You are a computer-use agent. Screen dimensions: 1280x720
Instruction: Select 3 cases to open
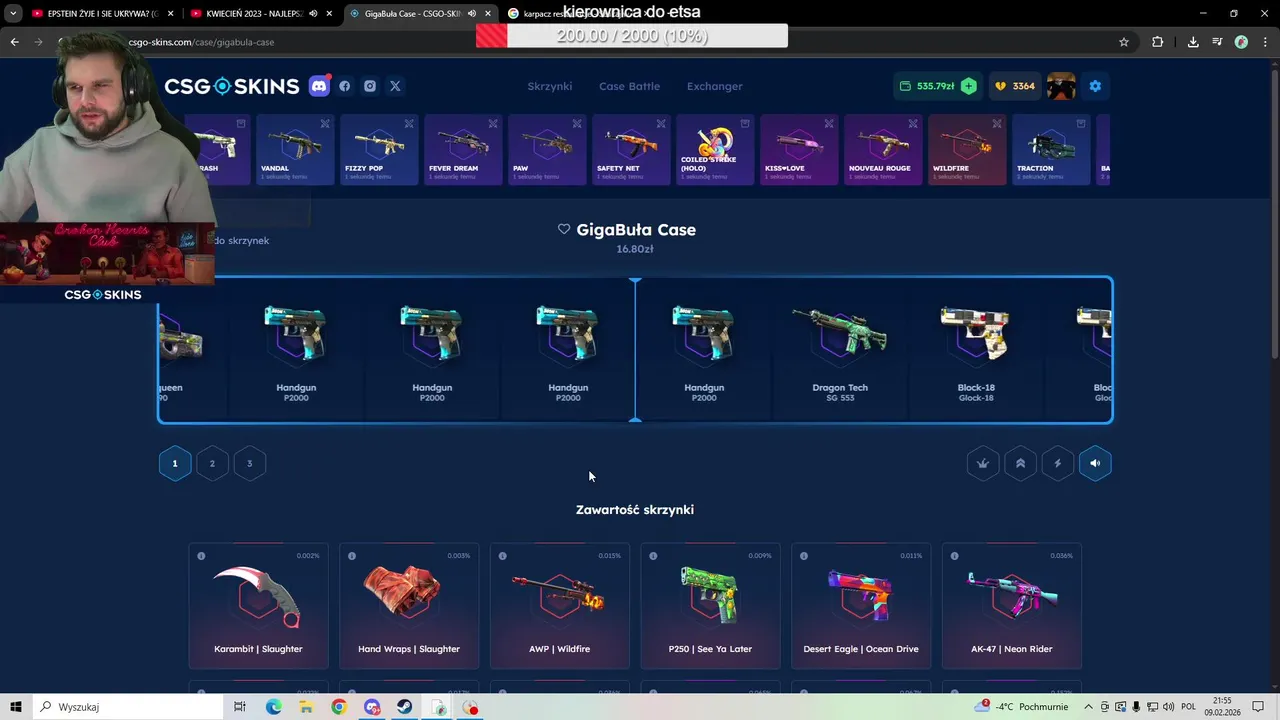(x=250, y=463)
